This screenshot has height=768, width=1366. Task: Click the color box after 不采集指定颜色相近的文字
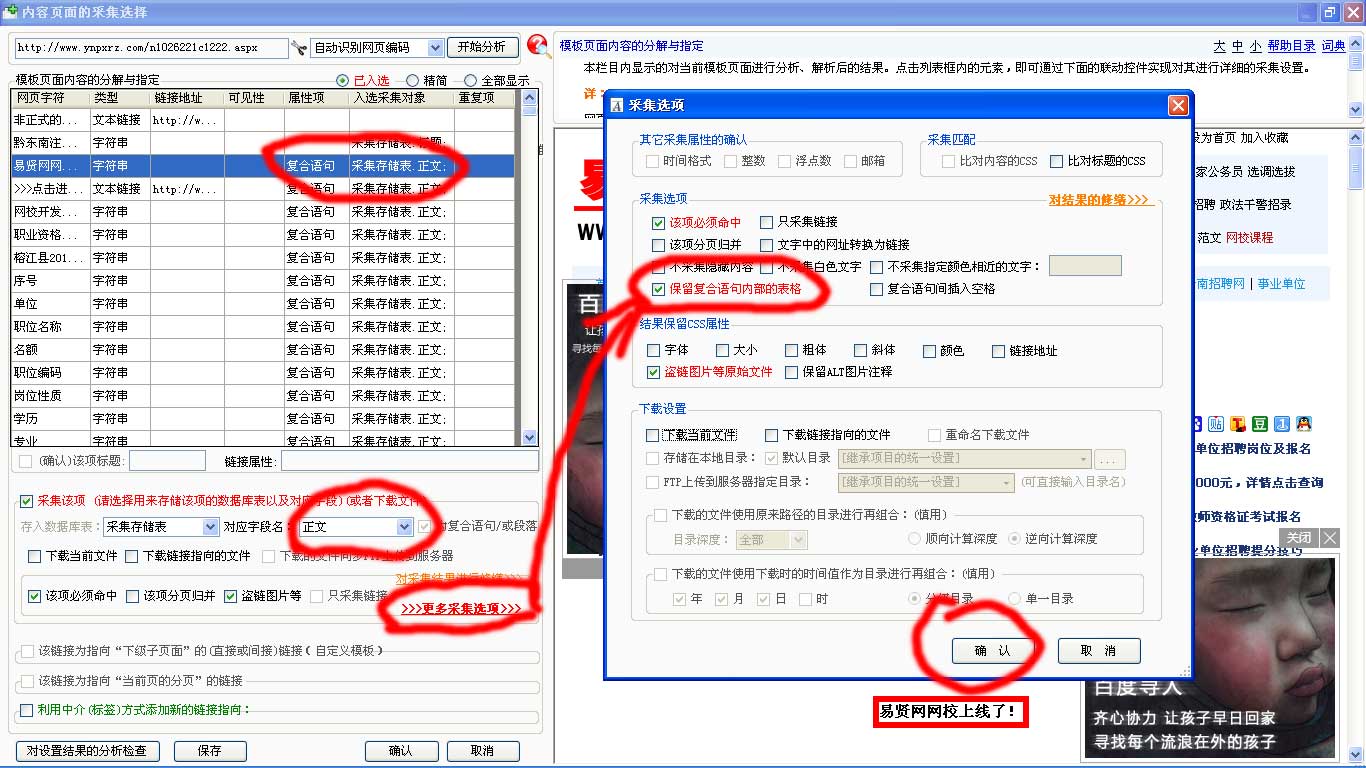(x=1085, y=266)
